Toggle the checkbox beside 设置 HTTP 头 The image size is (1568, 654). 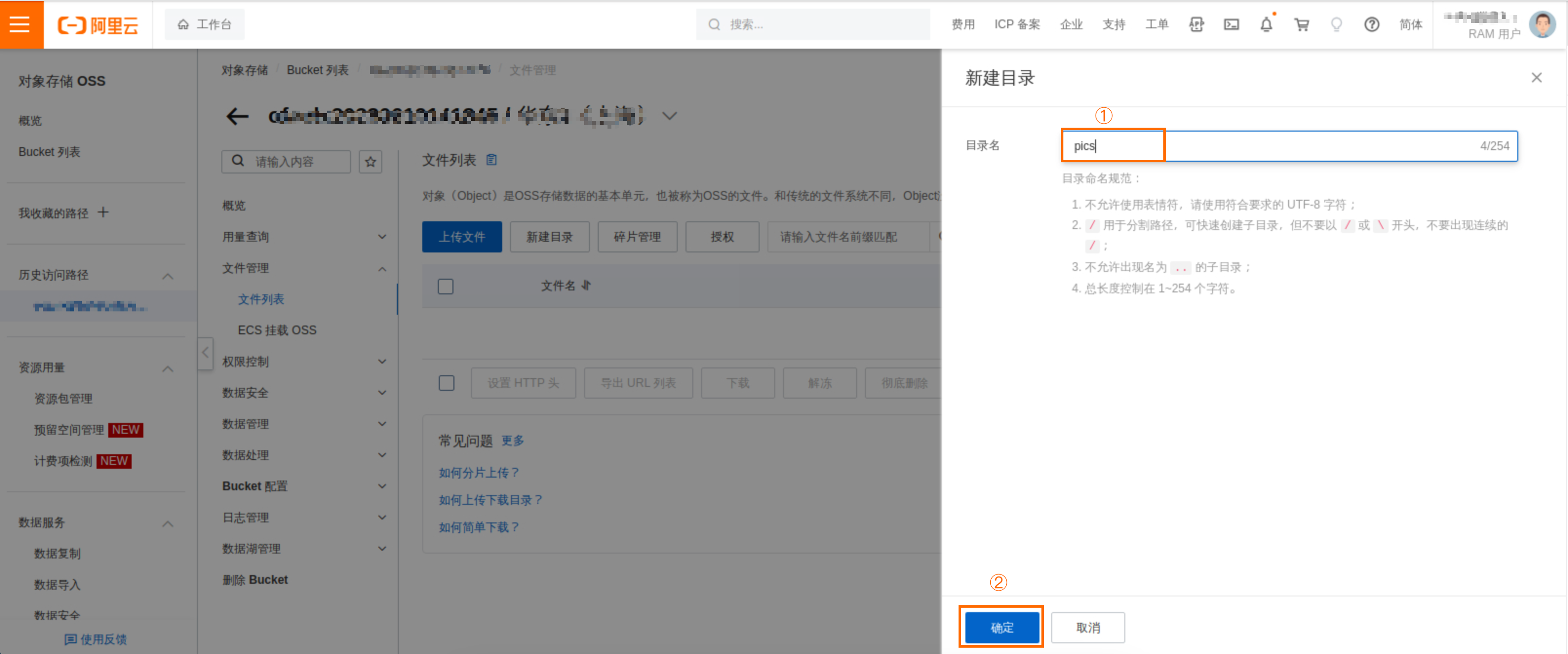[446, 383]
